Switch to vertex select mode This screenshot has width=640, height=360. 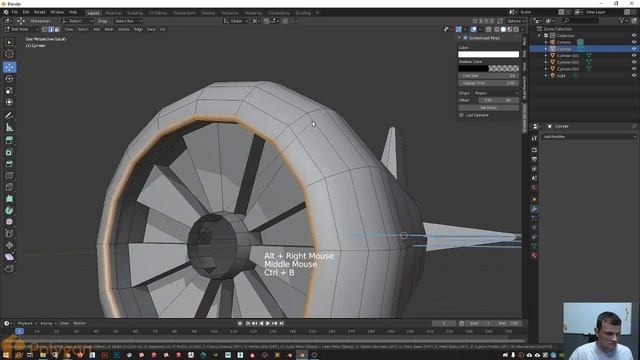(x=44, y=29)
